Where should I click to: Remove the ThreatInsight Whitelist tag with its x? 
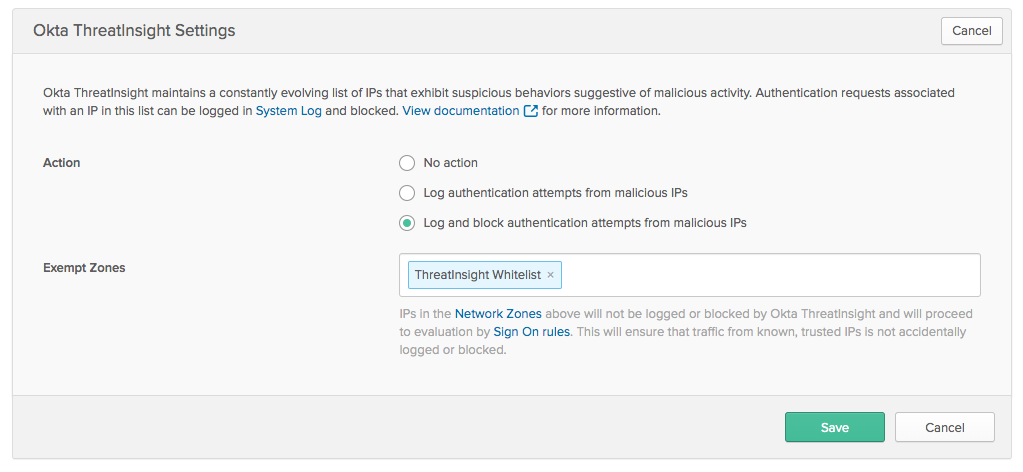point(550,275)
